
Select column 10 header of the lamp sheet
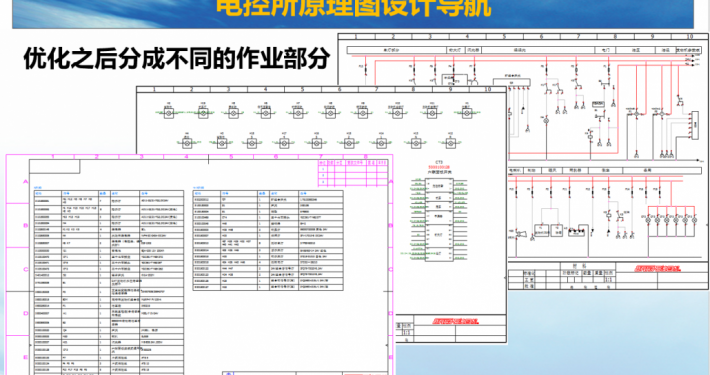coord(487,89)
